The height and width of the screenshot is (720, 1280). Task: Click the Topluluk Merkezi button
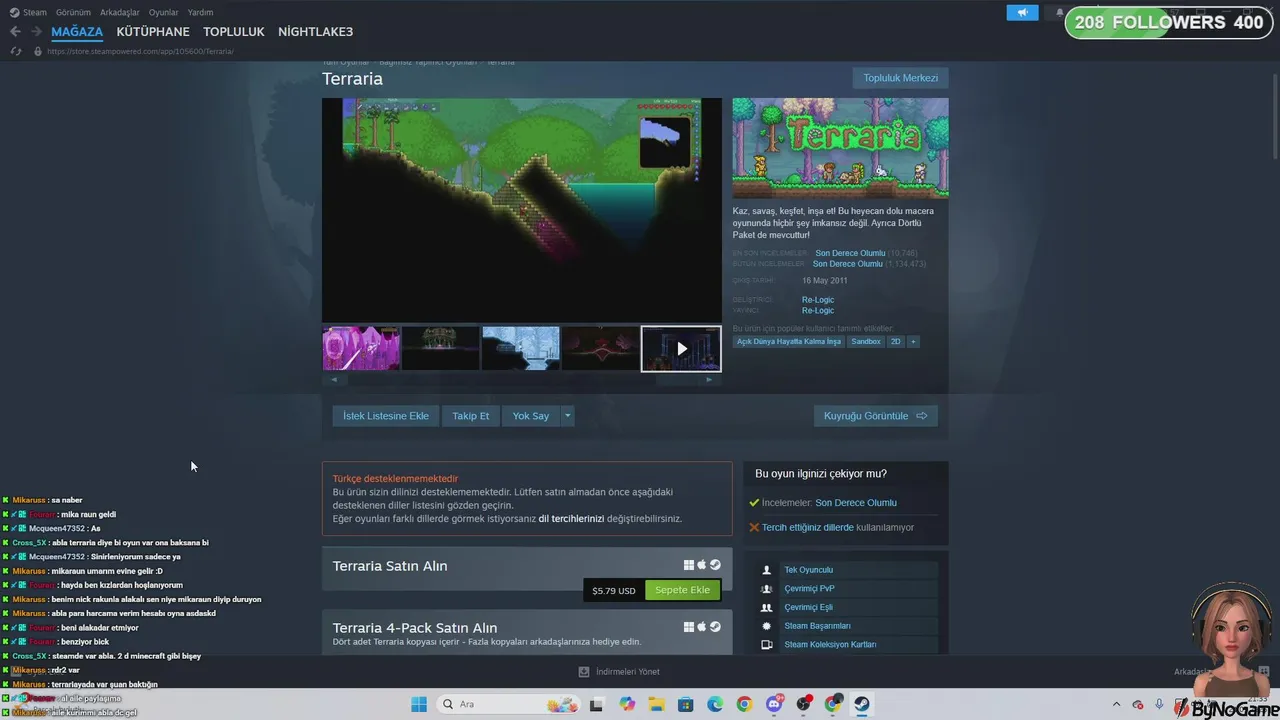coord(900,78)
